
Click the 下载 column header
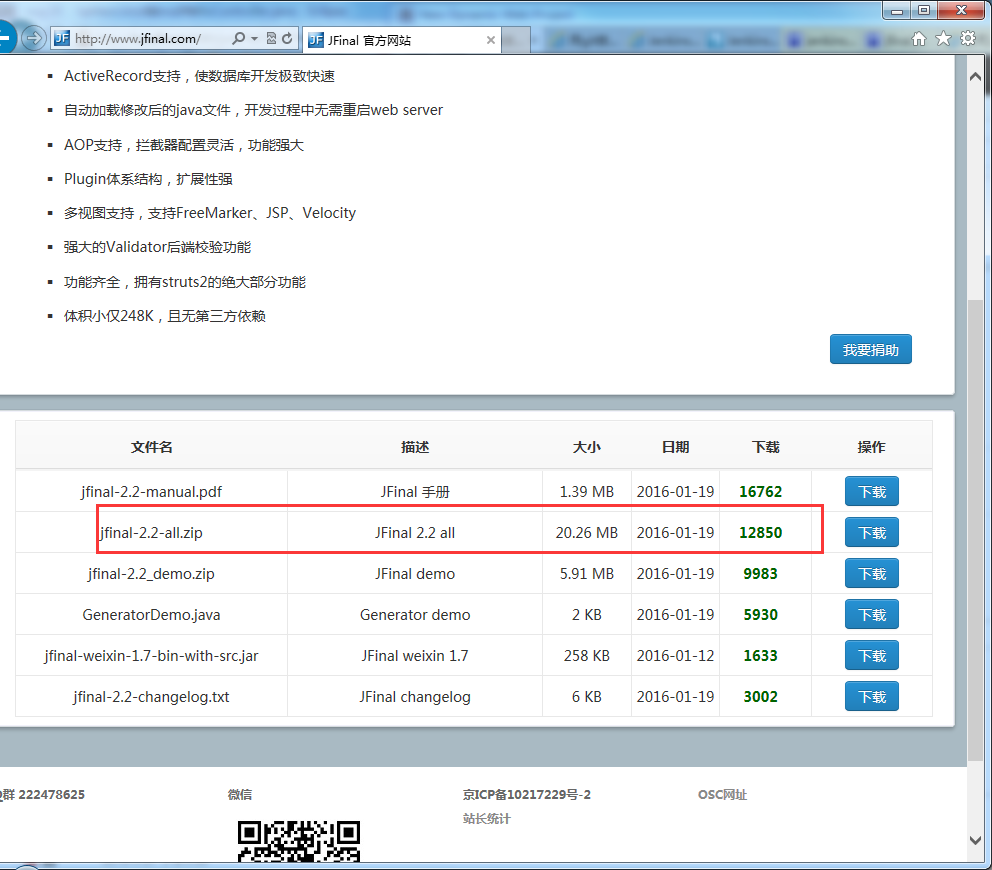(x=766, y=447)
